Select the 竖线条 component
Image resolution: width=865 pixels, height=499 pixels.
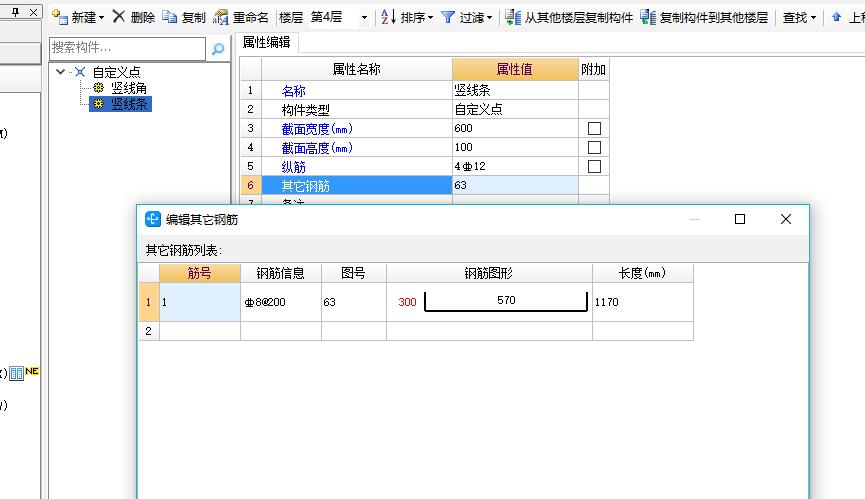pos(129,104)
